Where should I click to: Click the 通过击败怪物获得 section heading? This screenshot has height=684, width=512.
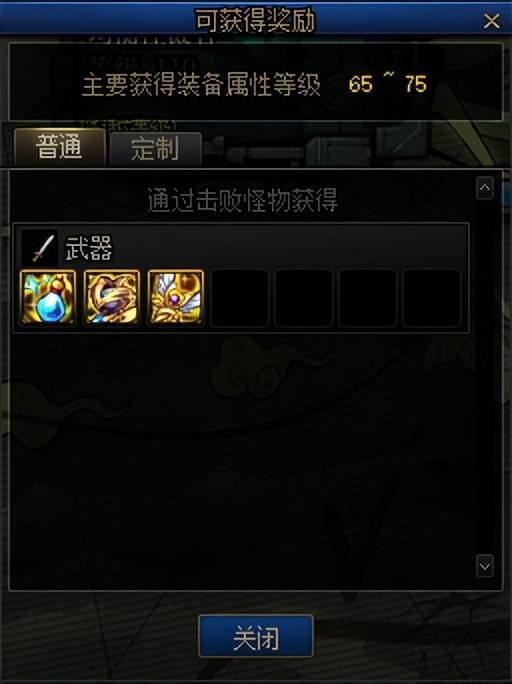242,200
